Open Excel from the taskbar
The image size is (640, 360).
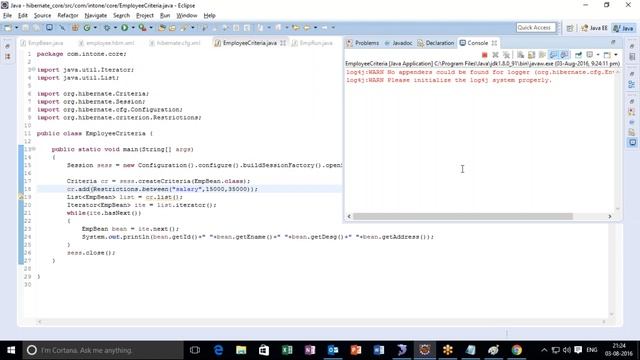coord(287,350)
